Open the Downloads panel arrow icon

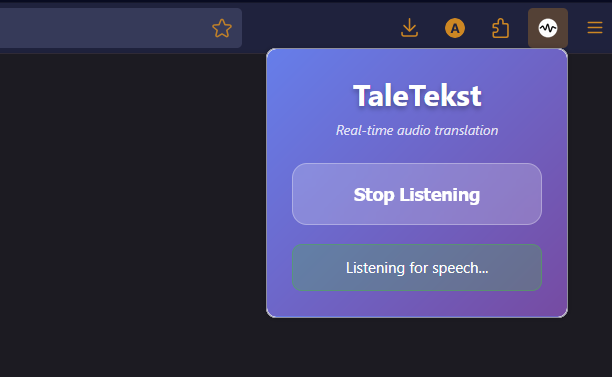pyautogui.click(x=409, y=28)
